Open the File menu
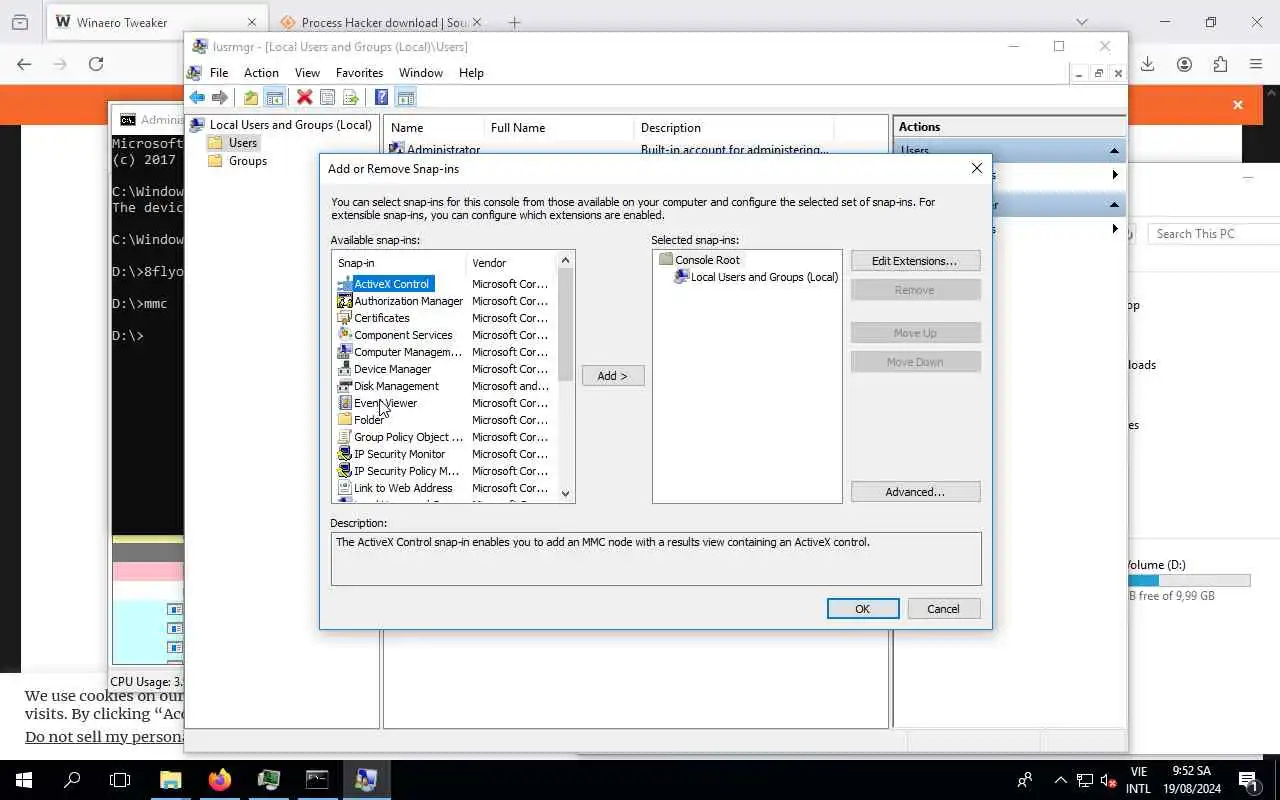The image size is (1280, 800). 219,73
